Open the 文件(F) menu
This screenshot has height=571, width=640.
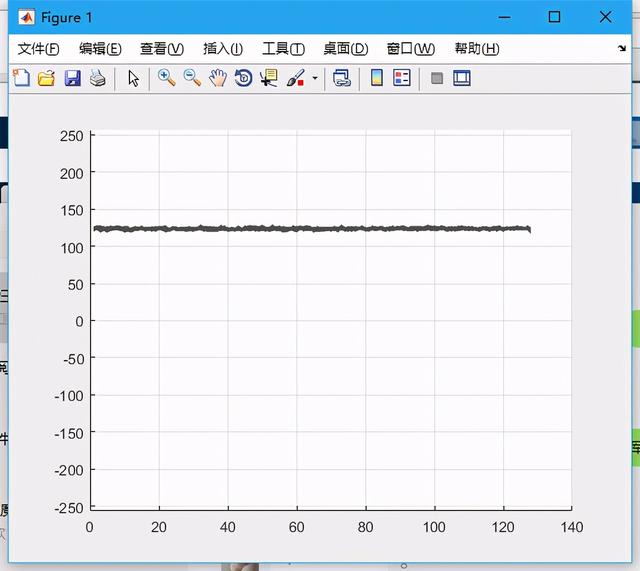[x=39, y=49]
